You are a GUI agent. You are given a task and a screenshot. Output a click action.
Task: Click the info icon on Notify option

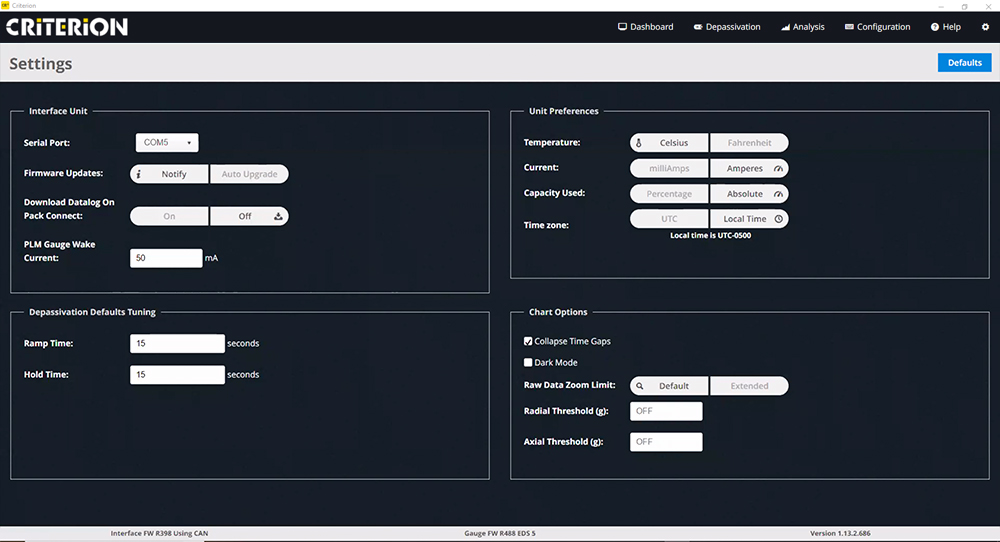click(138, 174)
